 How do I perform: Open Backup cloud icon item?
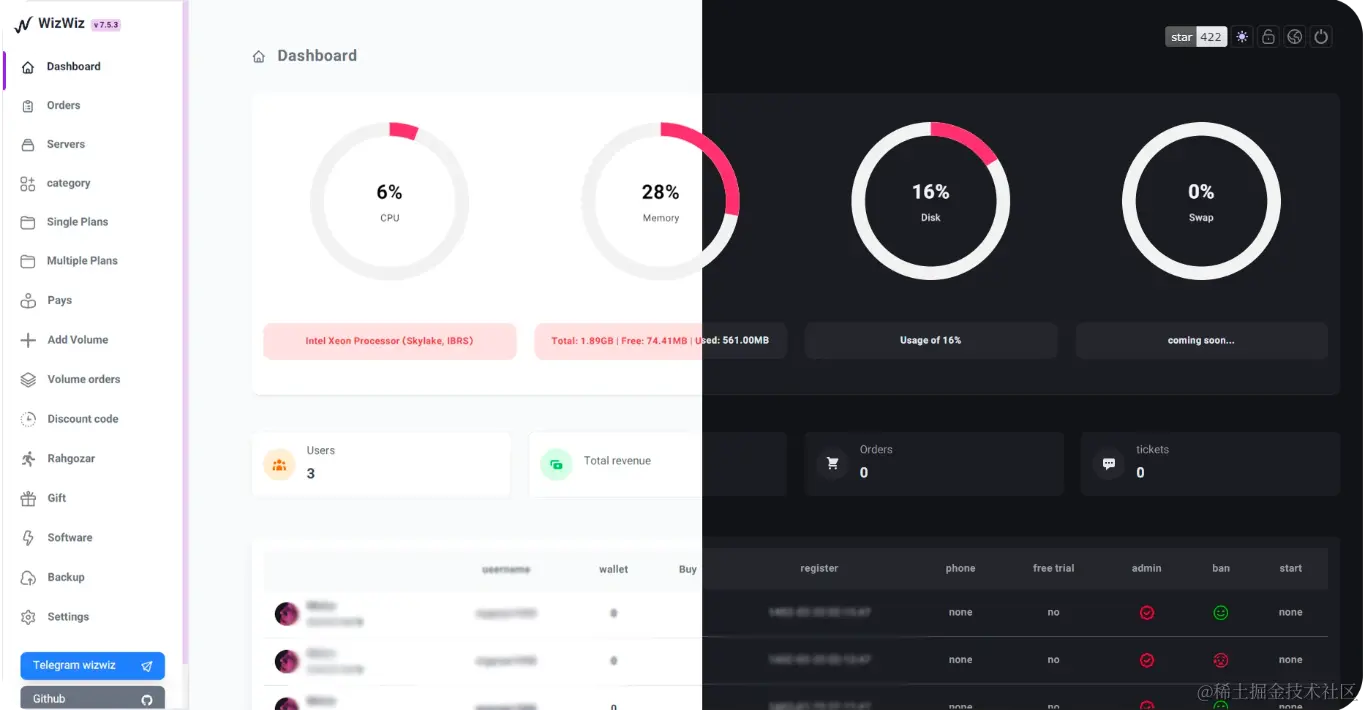tap(28, 577)
